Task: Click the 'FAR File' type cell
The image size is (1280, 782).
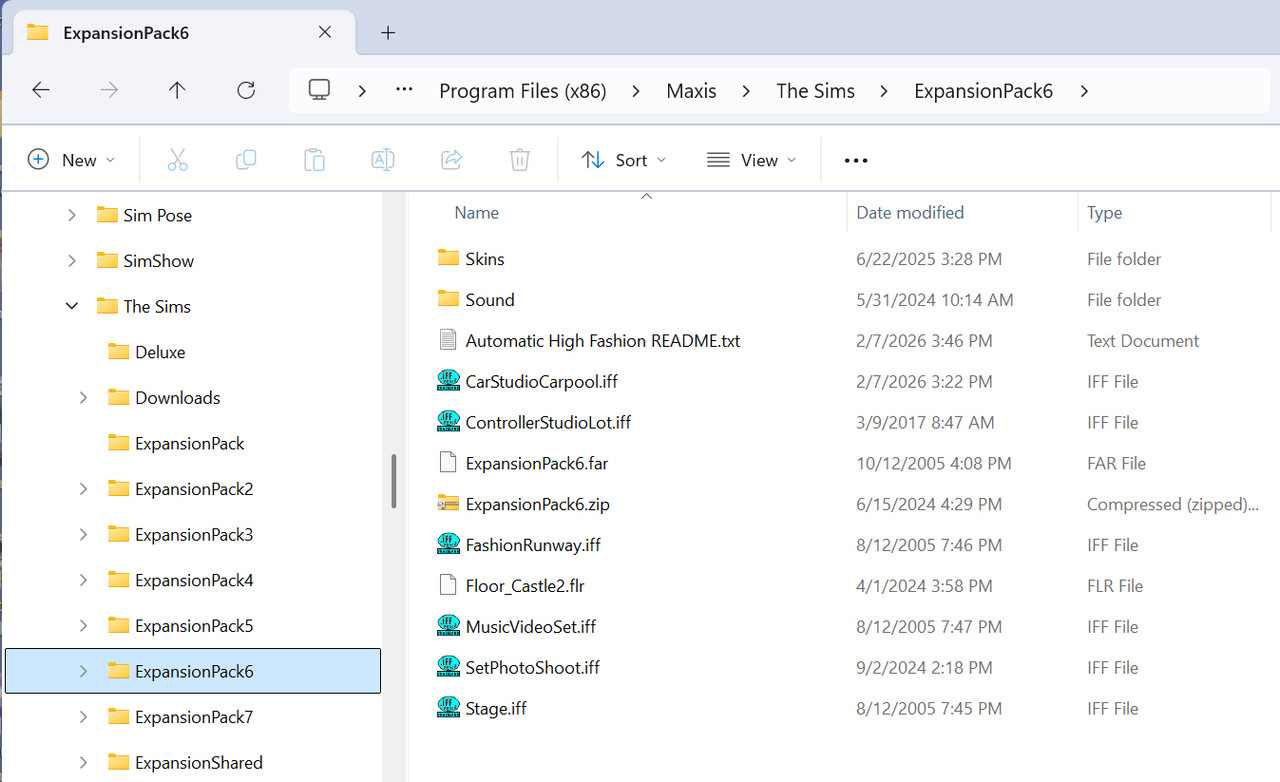Action: click(1116, 463)
